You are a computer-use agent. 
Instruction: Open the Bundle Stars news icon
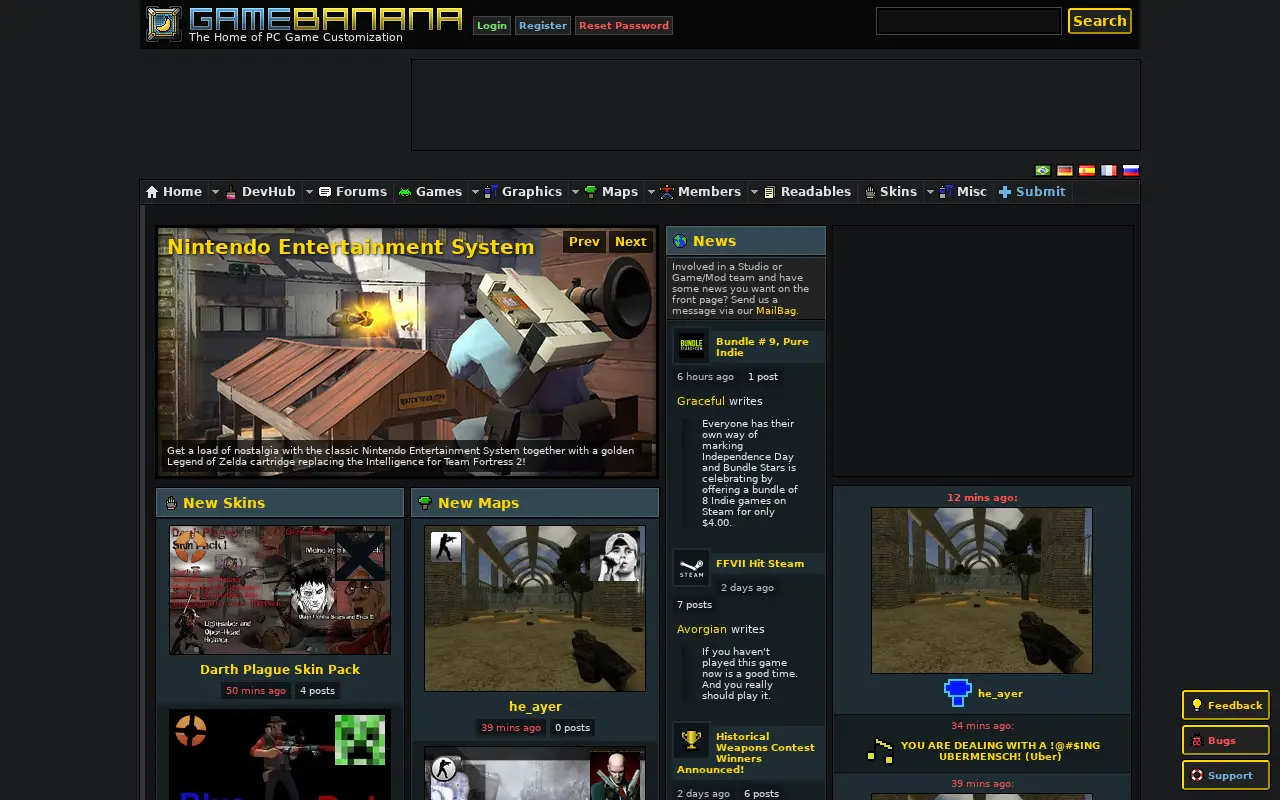[691, 346]
